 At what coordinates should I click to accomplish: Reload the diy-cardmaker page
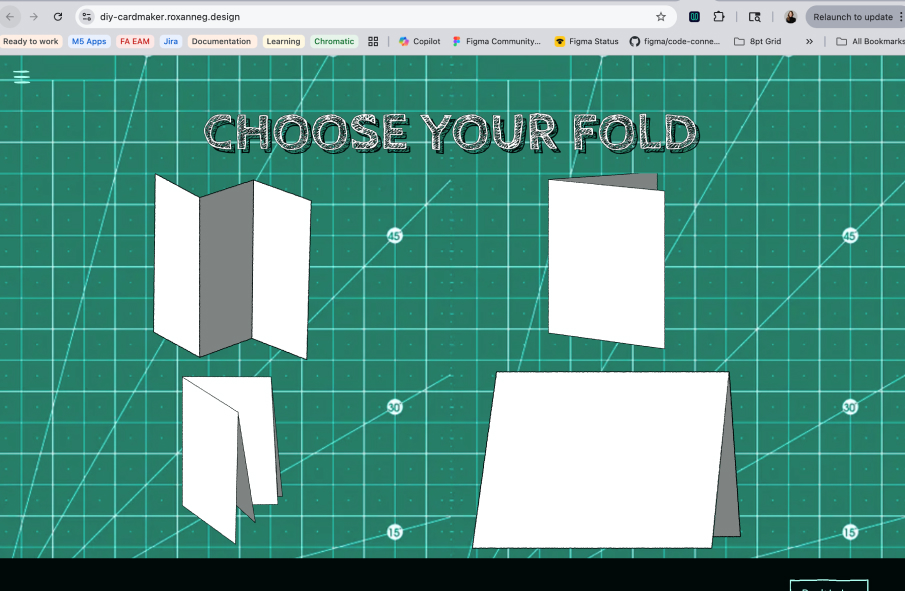point(57,16)
